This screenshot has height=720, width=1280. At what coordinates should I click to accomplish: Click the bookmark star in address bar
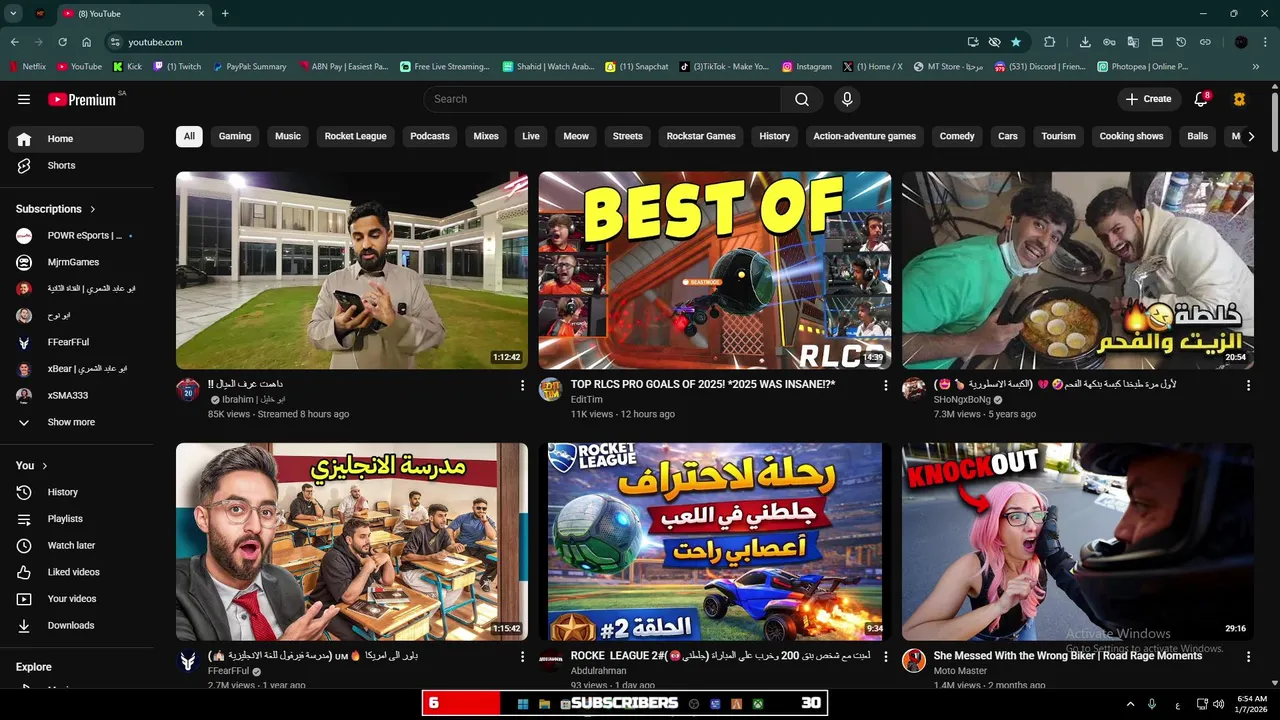pos(1016,42)
